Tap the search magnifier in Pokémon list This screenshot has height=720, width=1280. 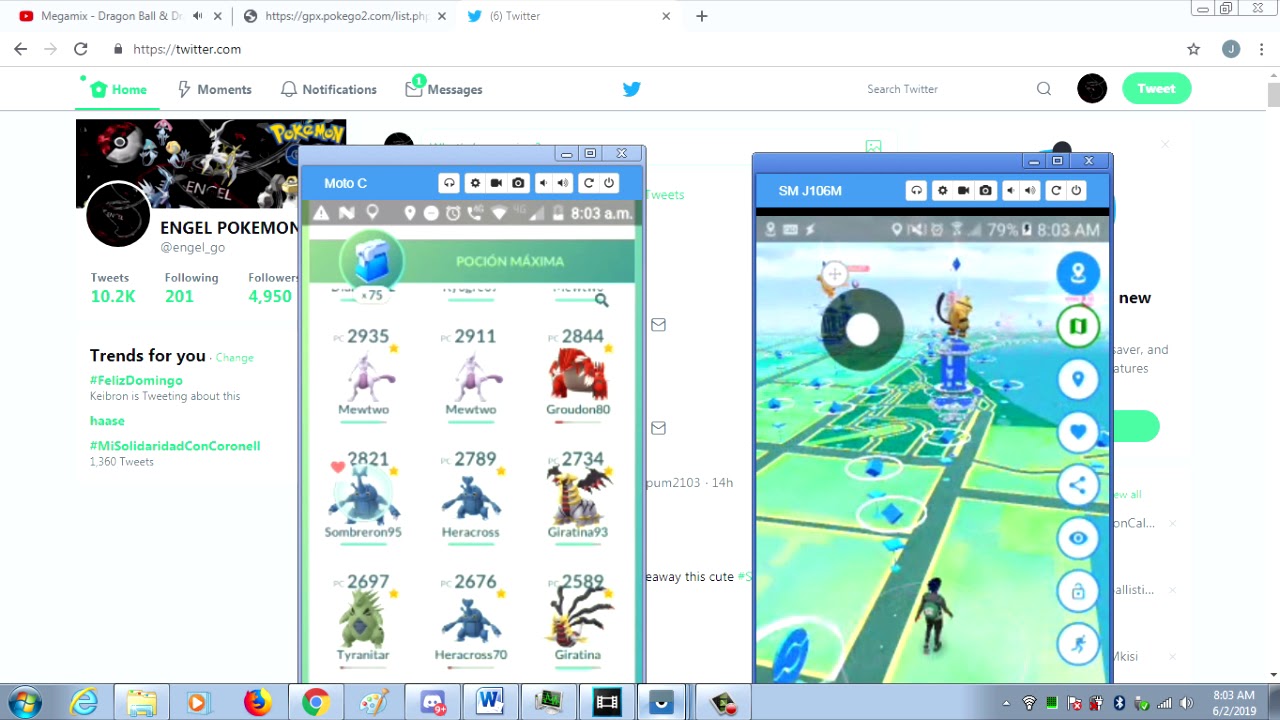(x=601, y=299)
